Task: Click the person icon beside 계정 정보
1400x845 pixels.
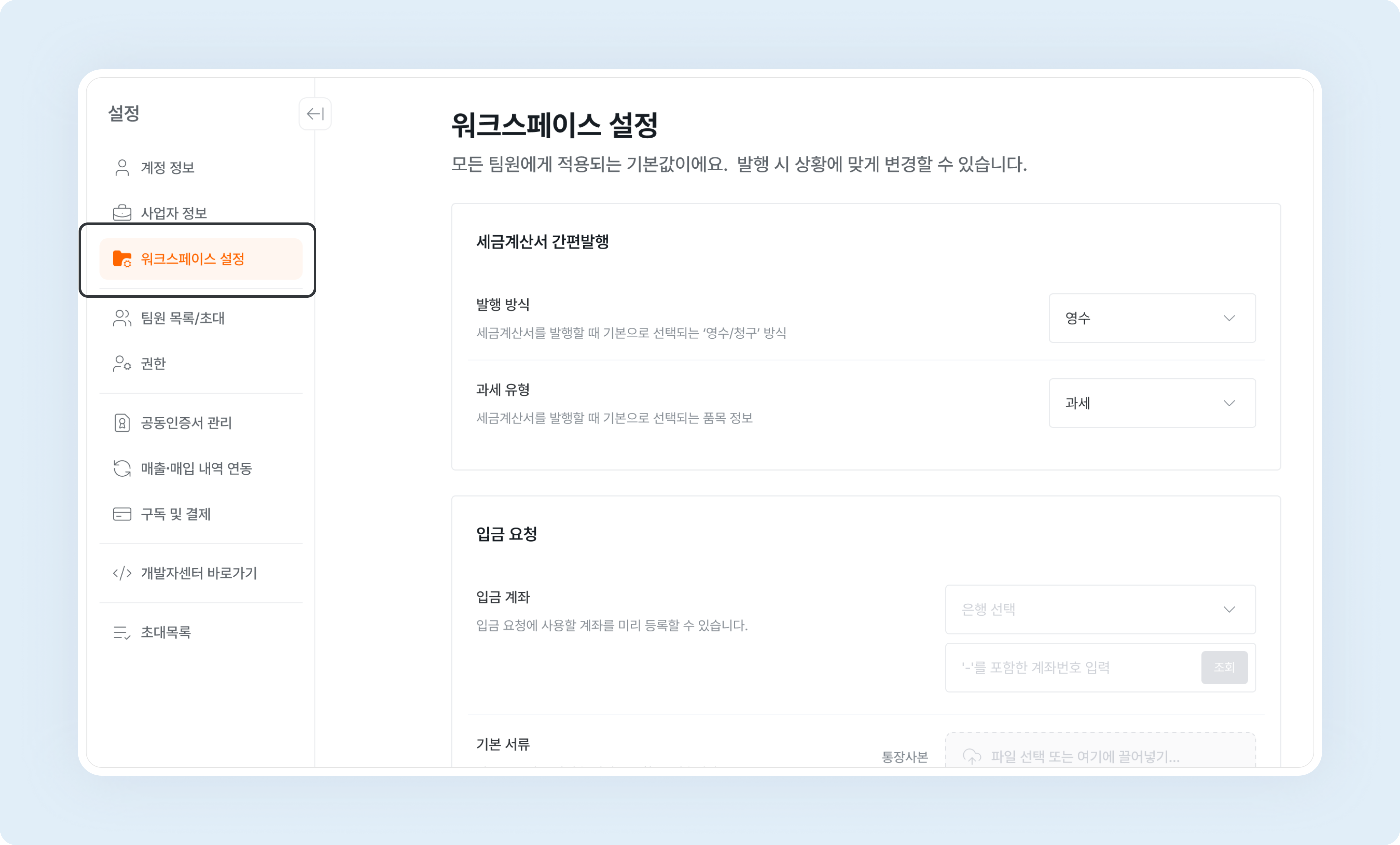Action: (122, 168)
